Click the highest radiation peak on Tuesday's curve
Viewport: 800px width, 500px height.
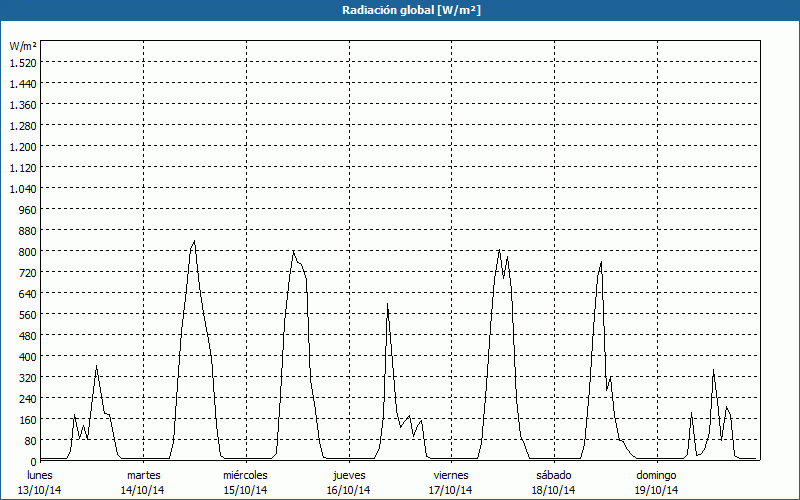click(x=194, y=241)
